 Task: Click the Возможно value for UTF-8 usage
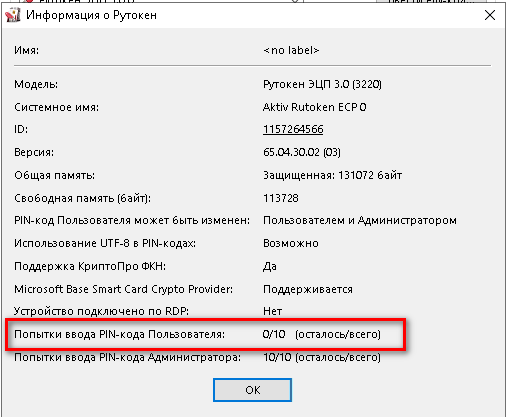[x=291, y=243]
